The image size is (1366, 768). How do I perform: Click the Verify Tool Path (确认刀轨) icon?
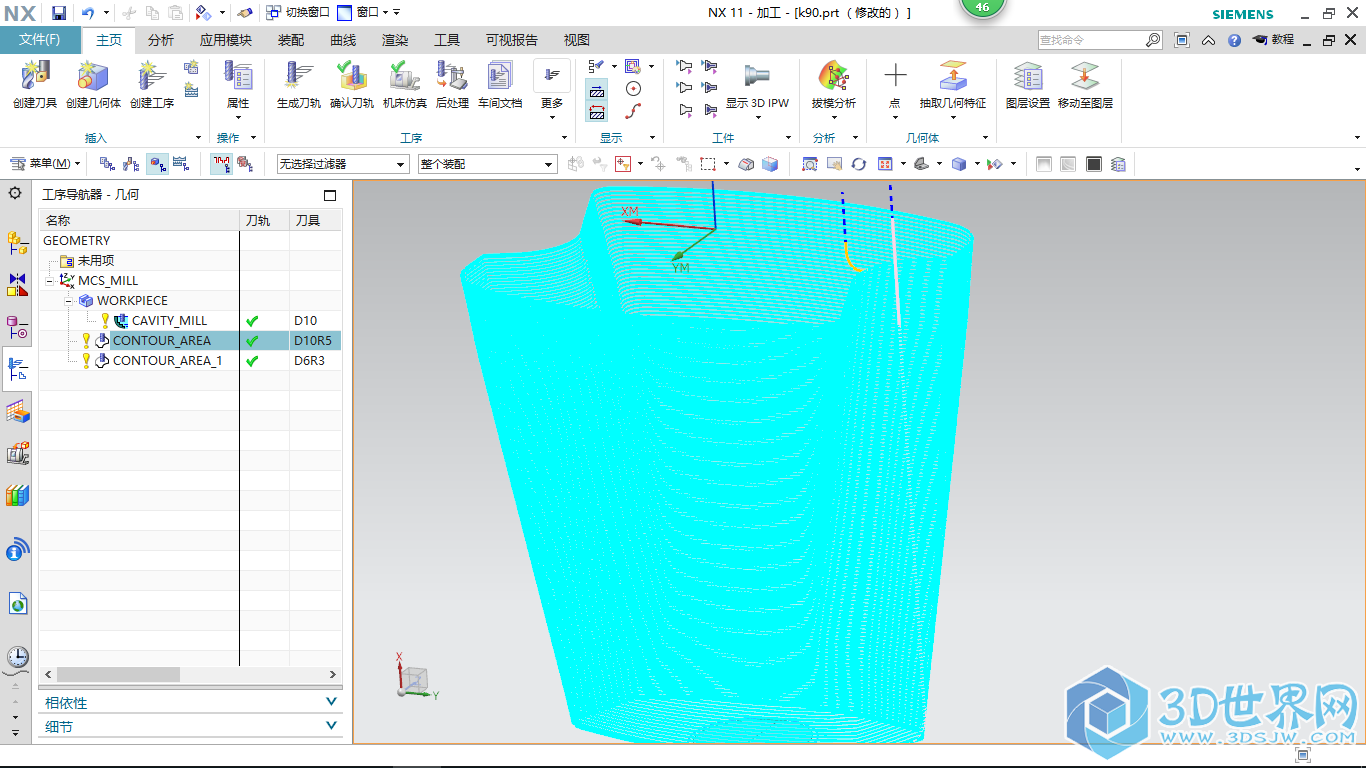[351, 77]
